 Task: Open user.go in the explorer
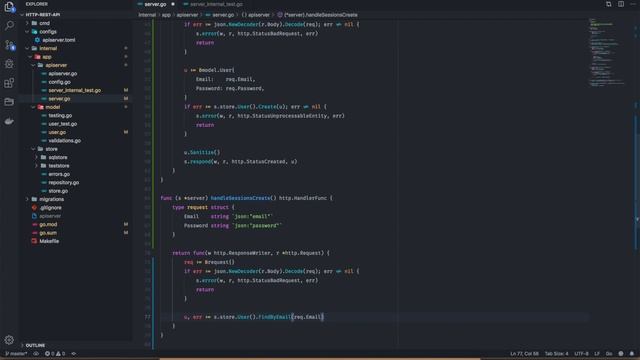point(57,132)
